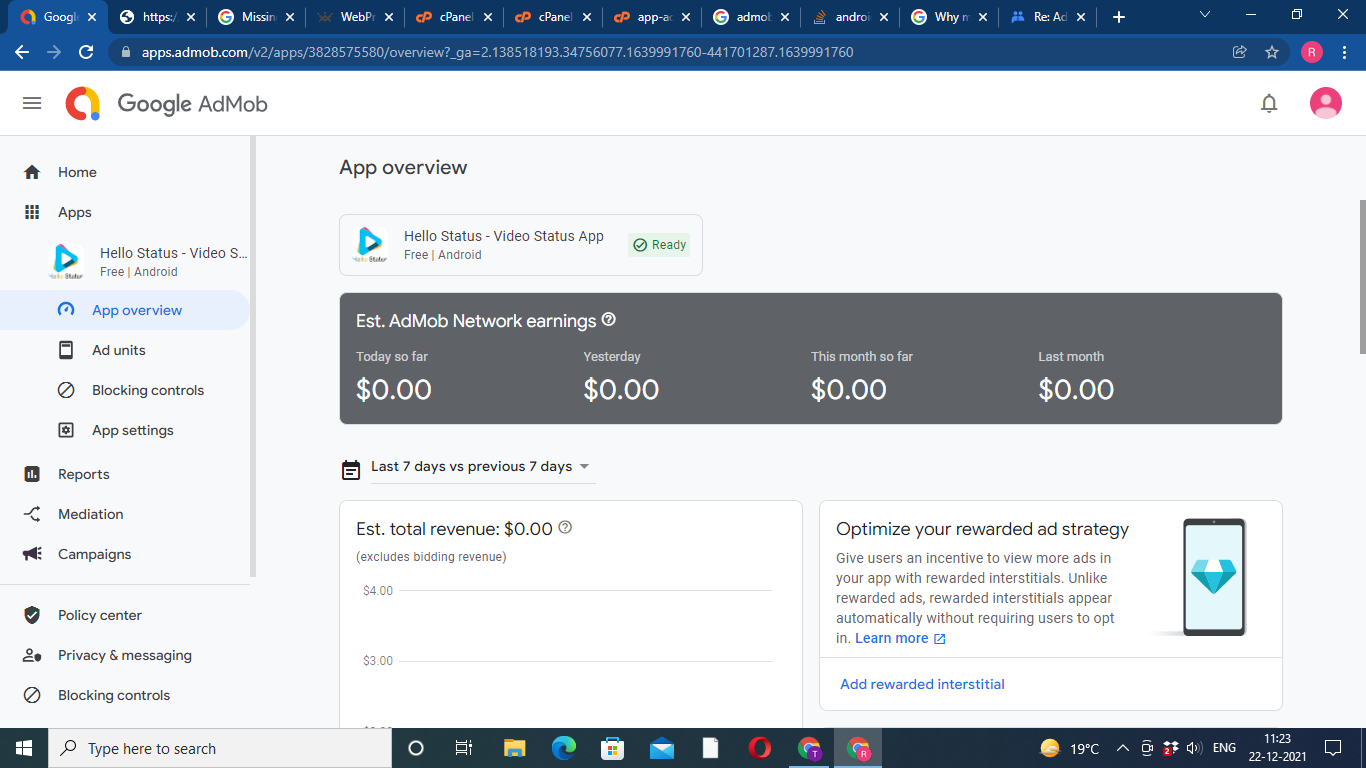The height and width of the screenshot is (768, 1366).
Task: Click Add rewarded interstitial
Action: [922, 684]
